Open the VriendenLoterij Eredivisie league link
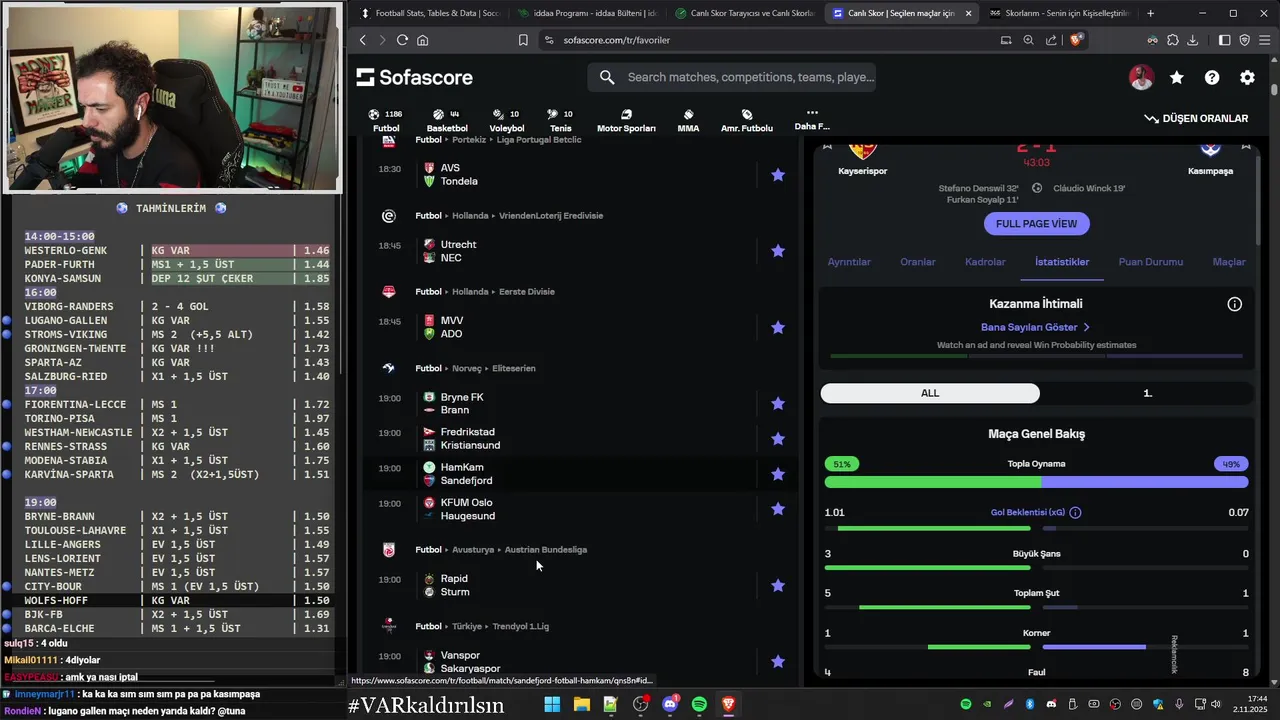 (x=551, y=216)
